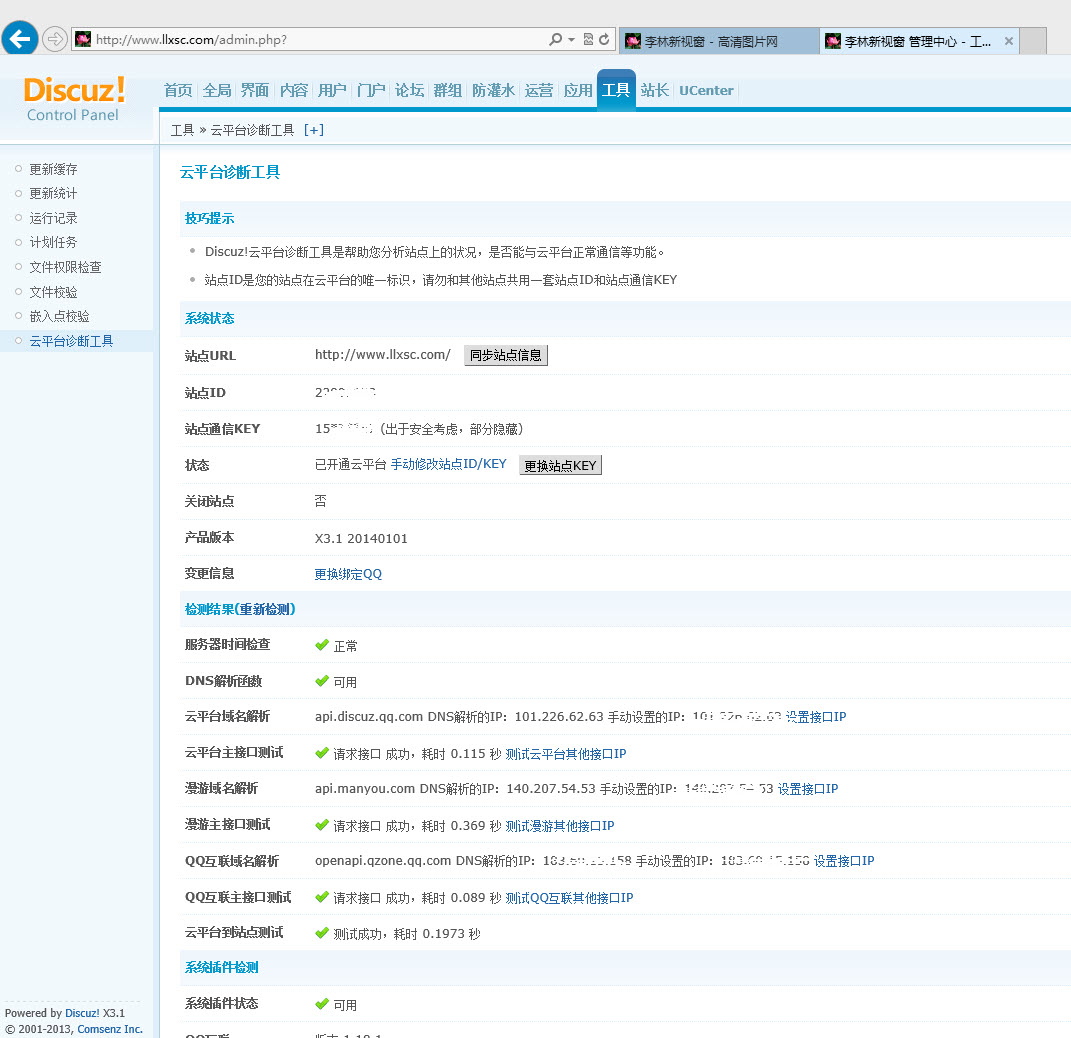The height and width of the screenshot is (1038, 1071).
Task: Click the green check for 漫游主接口测试
Action: (x=322, y=825)
